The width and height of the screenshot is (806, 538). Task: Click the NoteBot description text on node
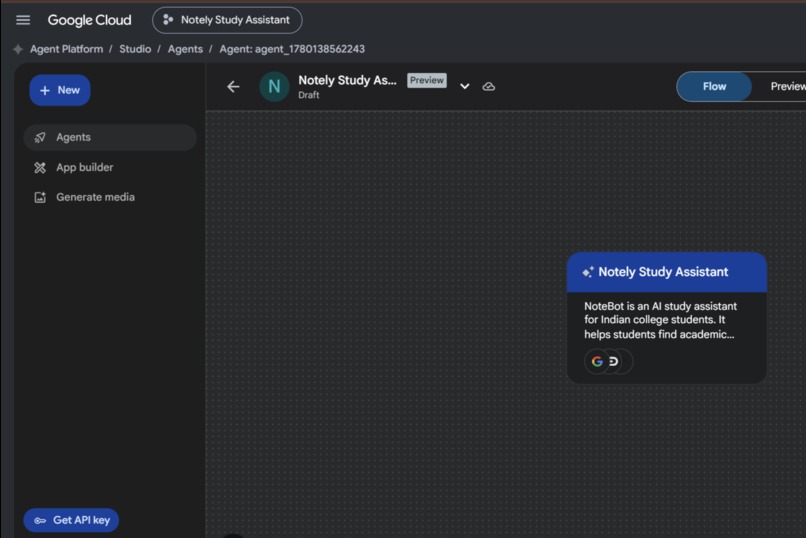tap(660, 320)
